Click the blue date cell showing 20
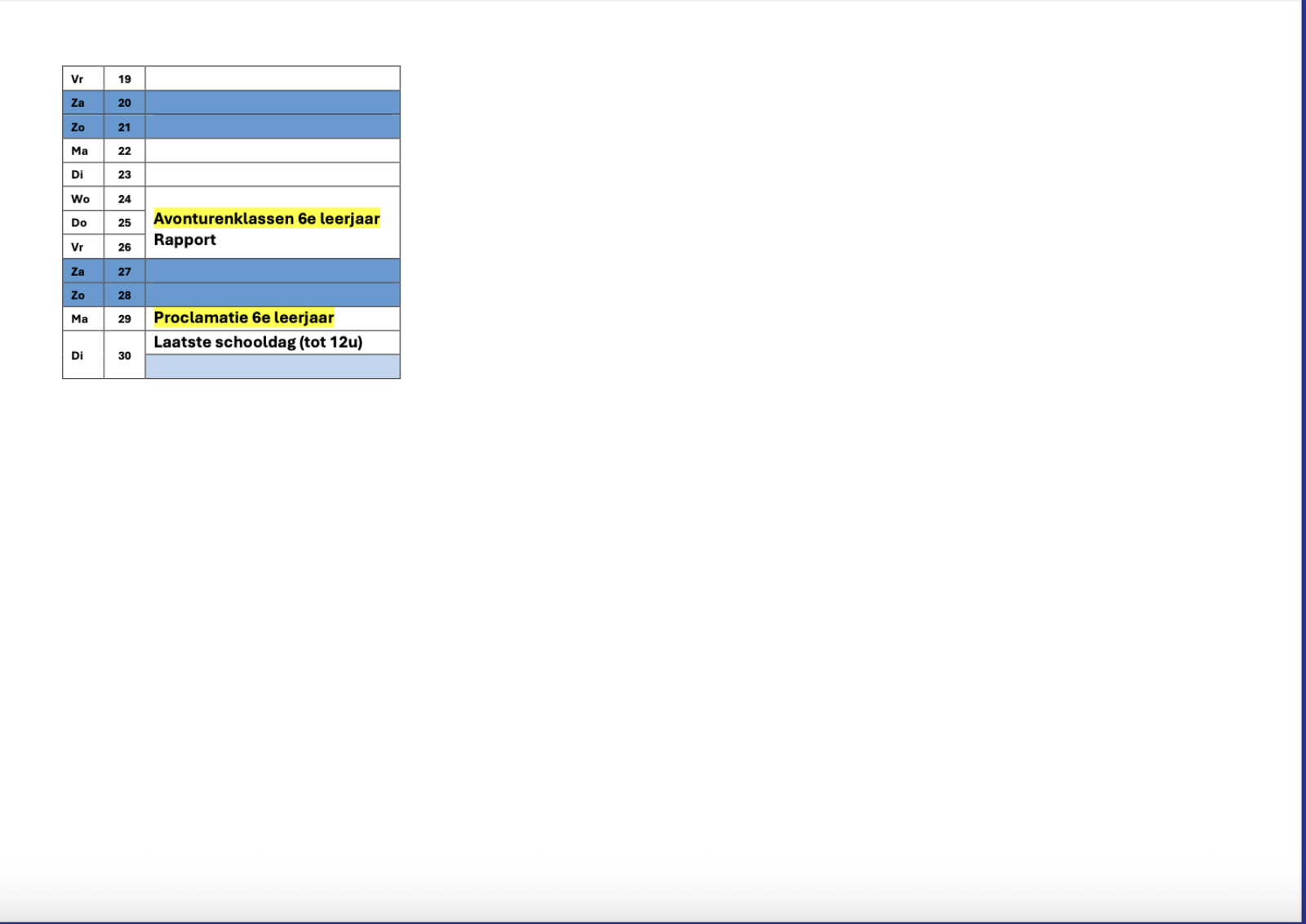 tap(124, 103)
